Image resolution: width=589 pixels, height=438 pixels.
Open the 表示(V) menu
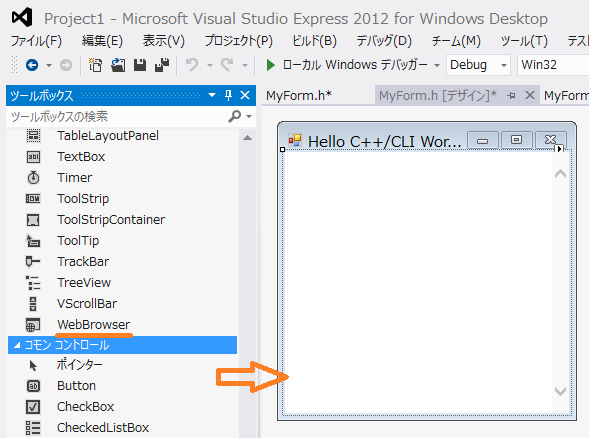point(164,41)
